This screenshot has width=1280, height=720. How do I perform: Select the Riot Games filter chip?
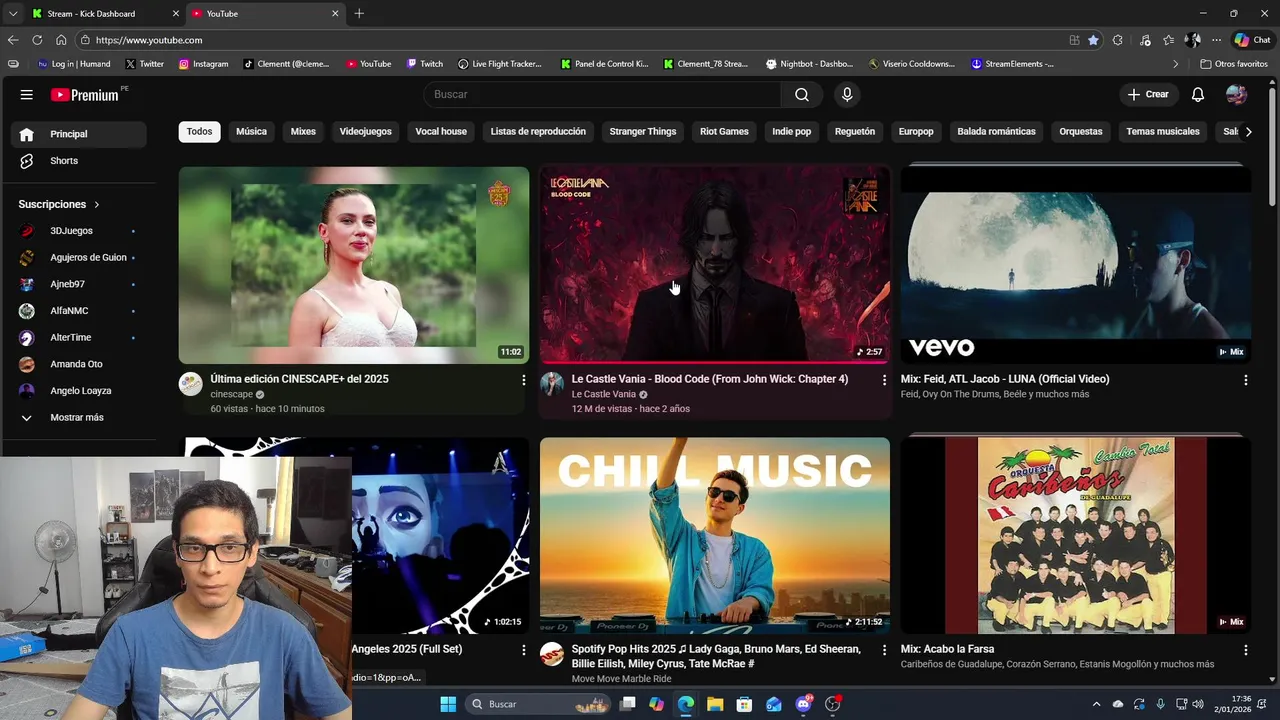click(x=724, y=132)
